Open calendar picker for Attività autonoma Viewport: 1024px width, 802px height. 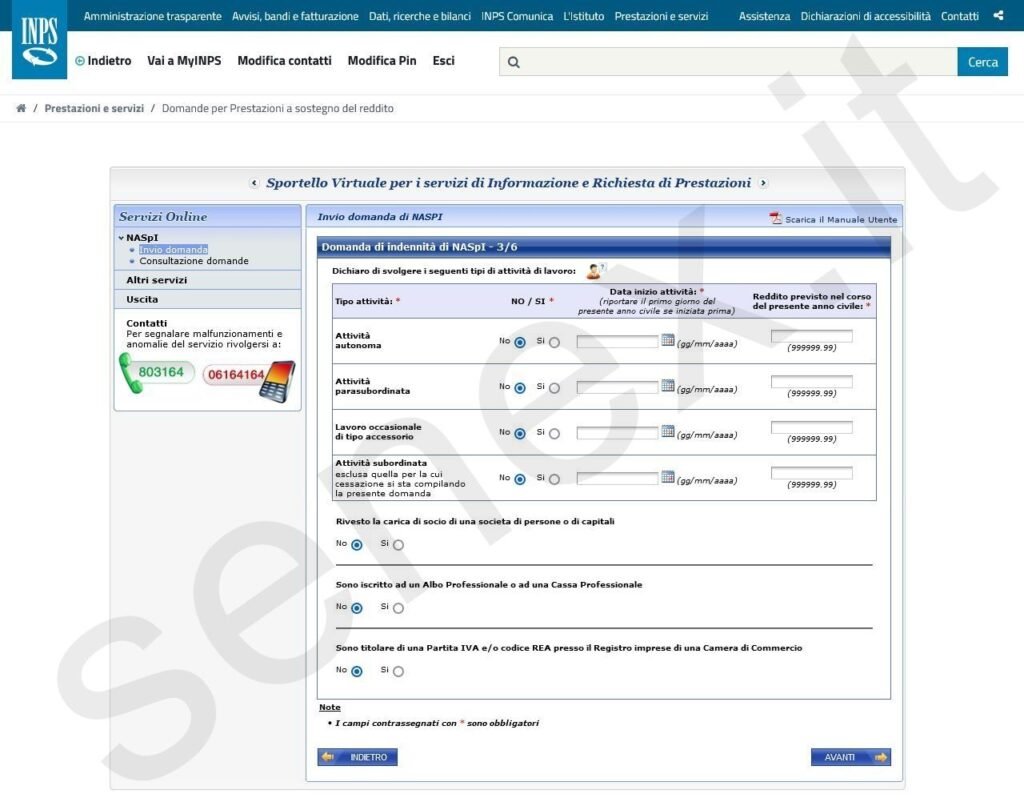point(668,341)
